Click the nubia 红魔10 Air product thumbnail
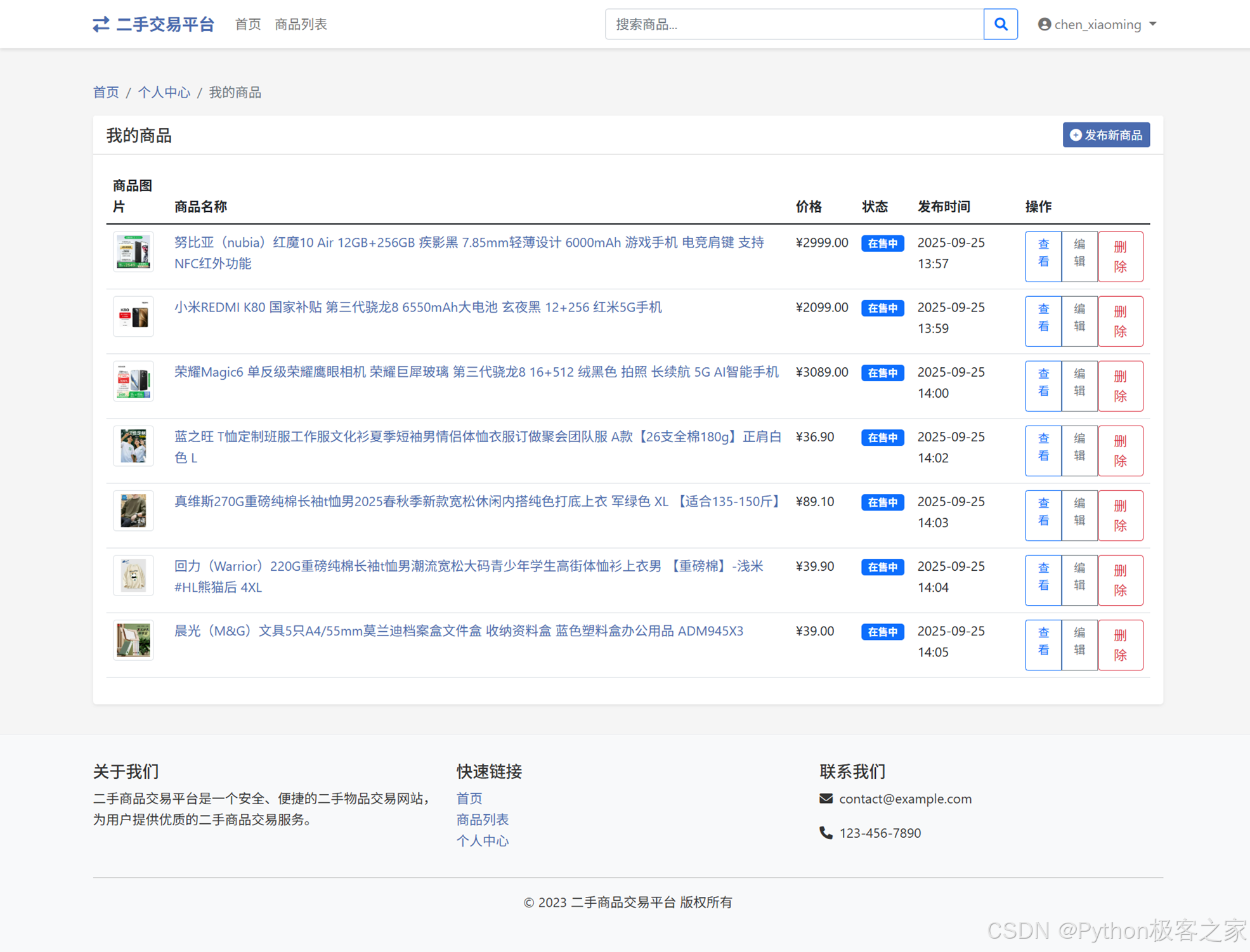1250x952 pixels. click(133, 252)
